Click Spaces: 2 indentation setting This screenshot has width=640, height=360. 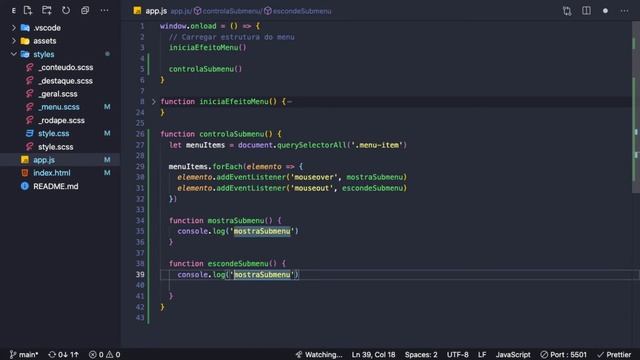point(421,354)
